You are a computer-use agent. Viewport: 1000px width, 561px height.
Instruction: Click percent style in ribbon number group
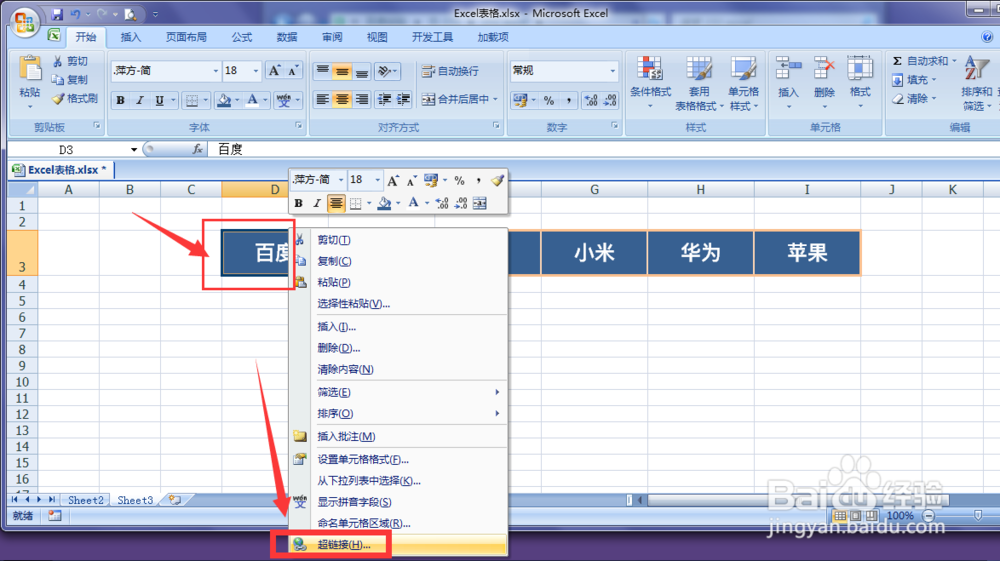(x=548, y=100)
